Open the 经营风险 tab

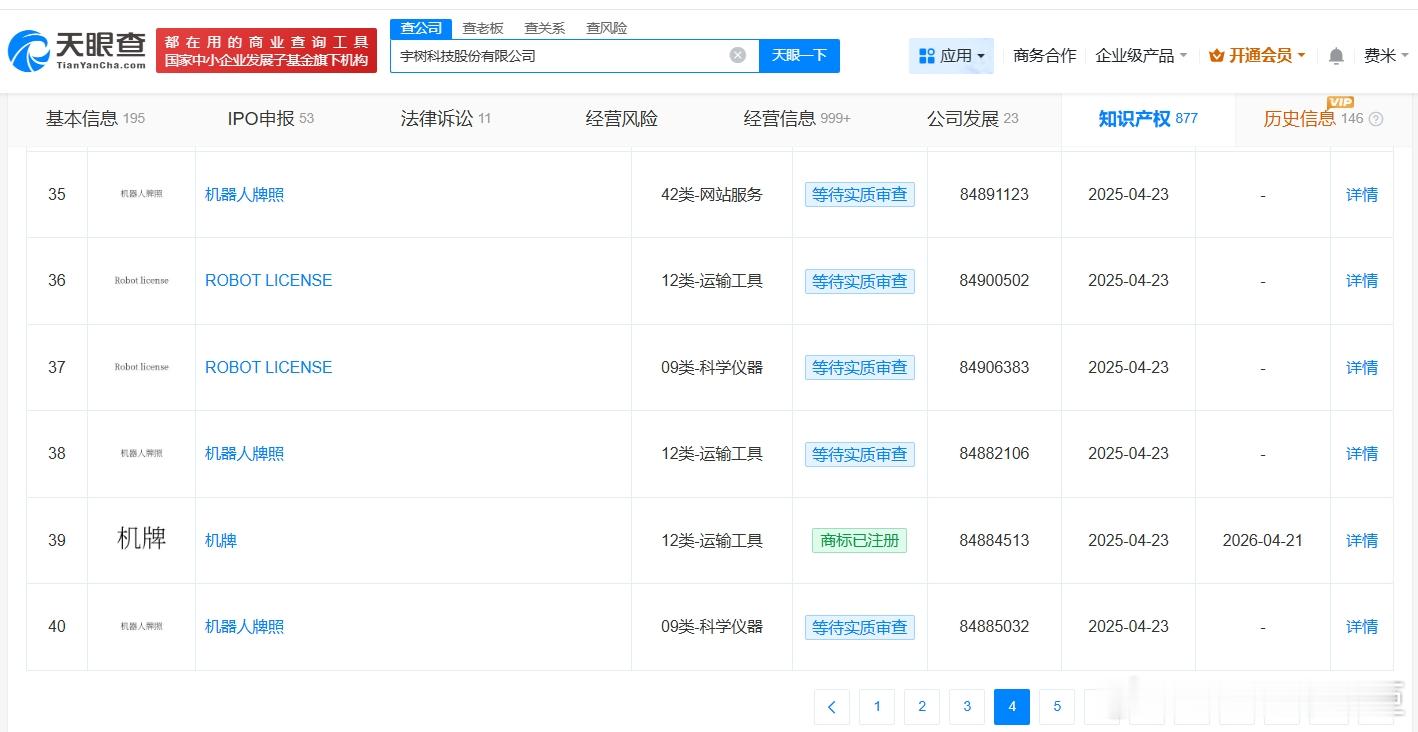tap(622, 119)
